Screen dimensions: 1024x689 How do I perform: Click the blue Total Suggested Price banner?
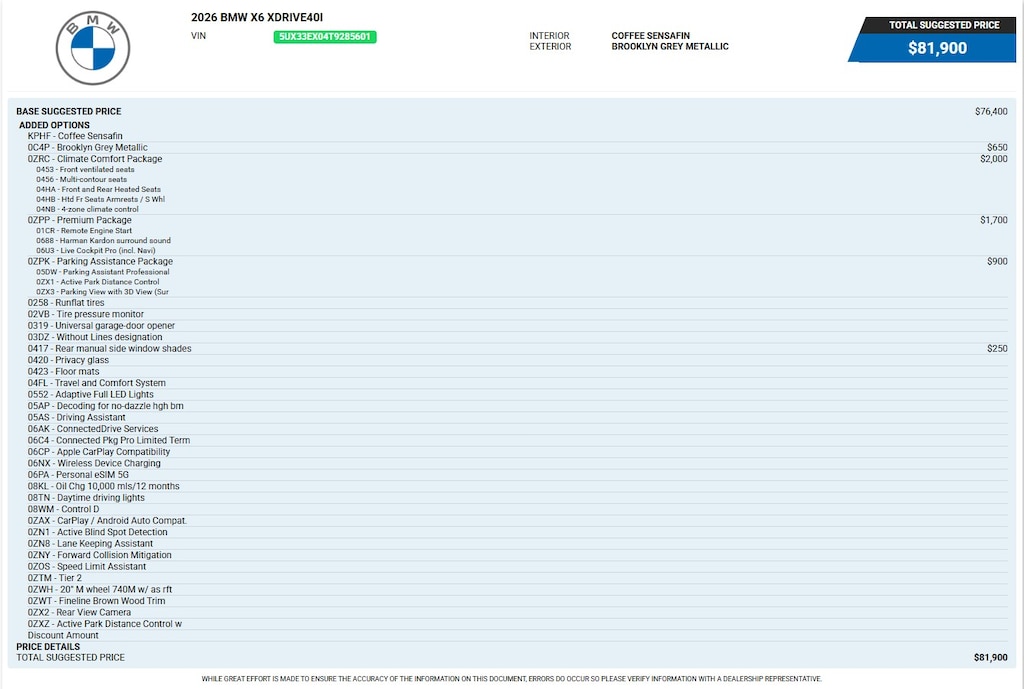pos(933,40)
